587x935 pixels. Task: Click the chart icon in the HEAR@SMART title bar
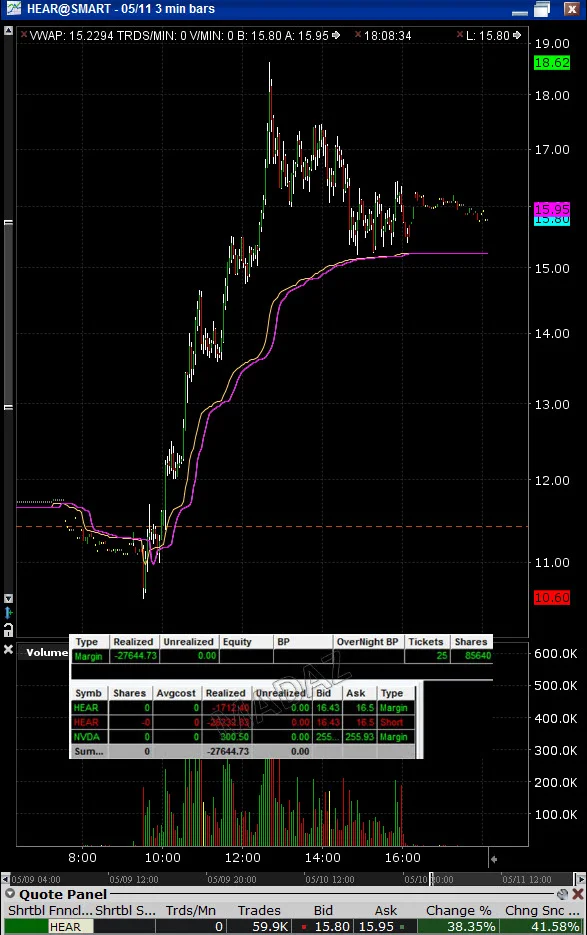coord(13,8)
